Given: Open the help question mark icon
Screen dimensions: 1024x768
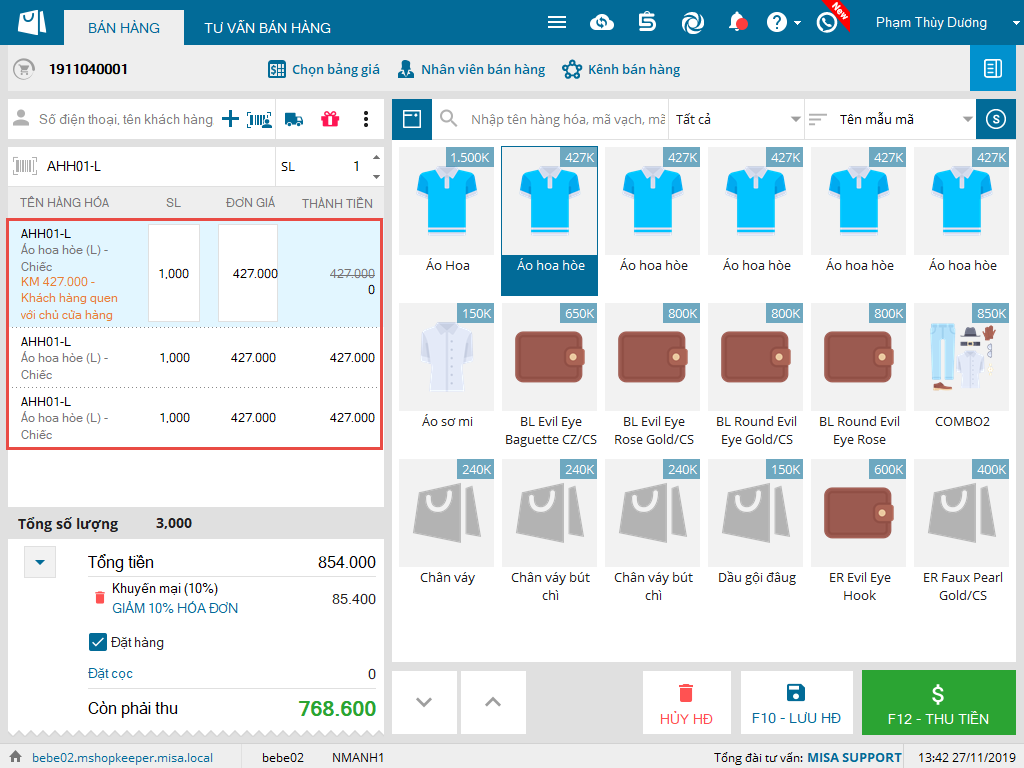Looking at the screenshot, I should (776, 23).
